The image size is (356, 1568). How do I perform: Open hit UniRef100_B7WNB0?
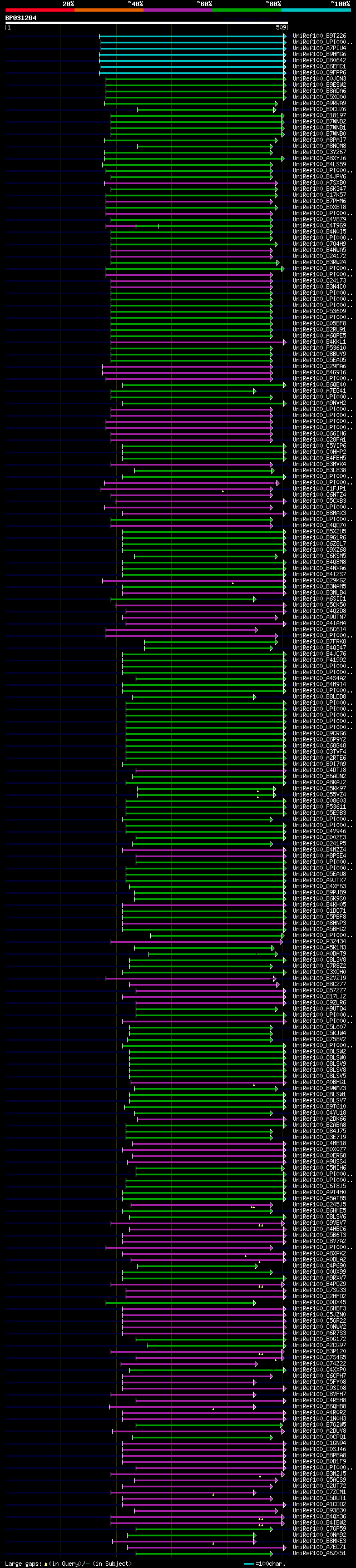319,134
